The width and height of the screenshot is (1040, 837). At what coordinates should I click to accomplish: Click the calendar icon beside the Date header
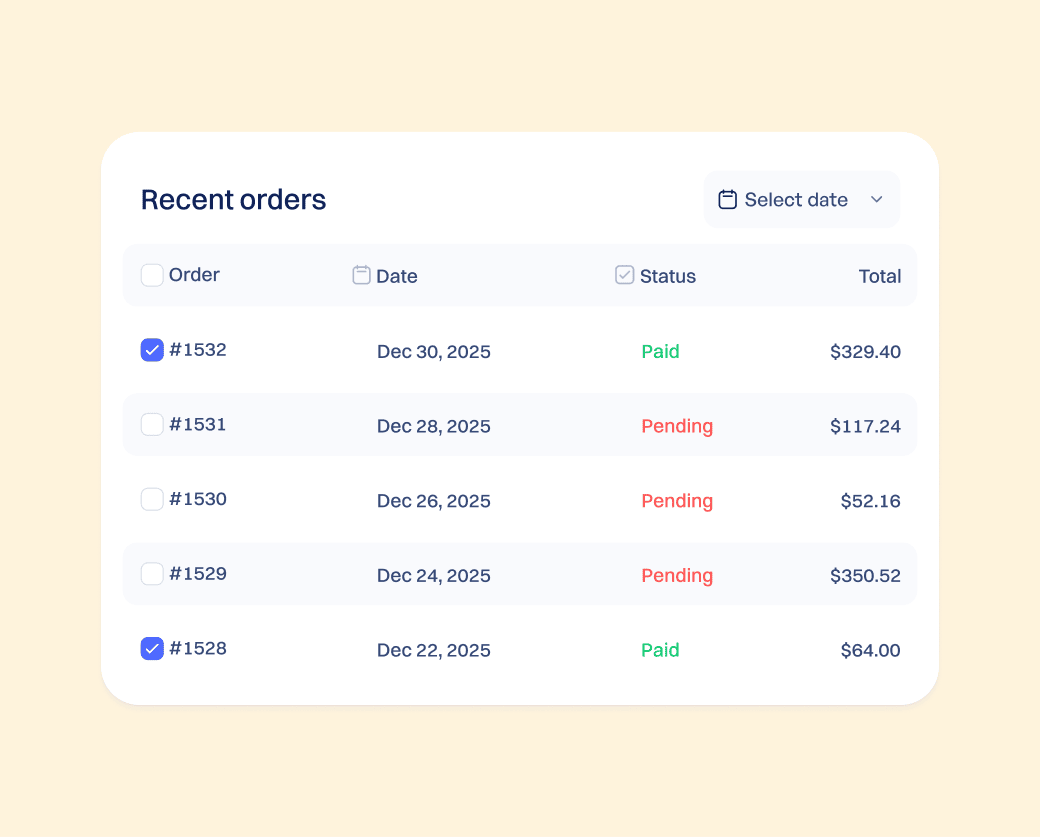pos(361,274)
